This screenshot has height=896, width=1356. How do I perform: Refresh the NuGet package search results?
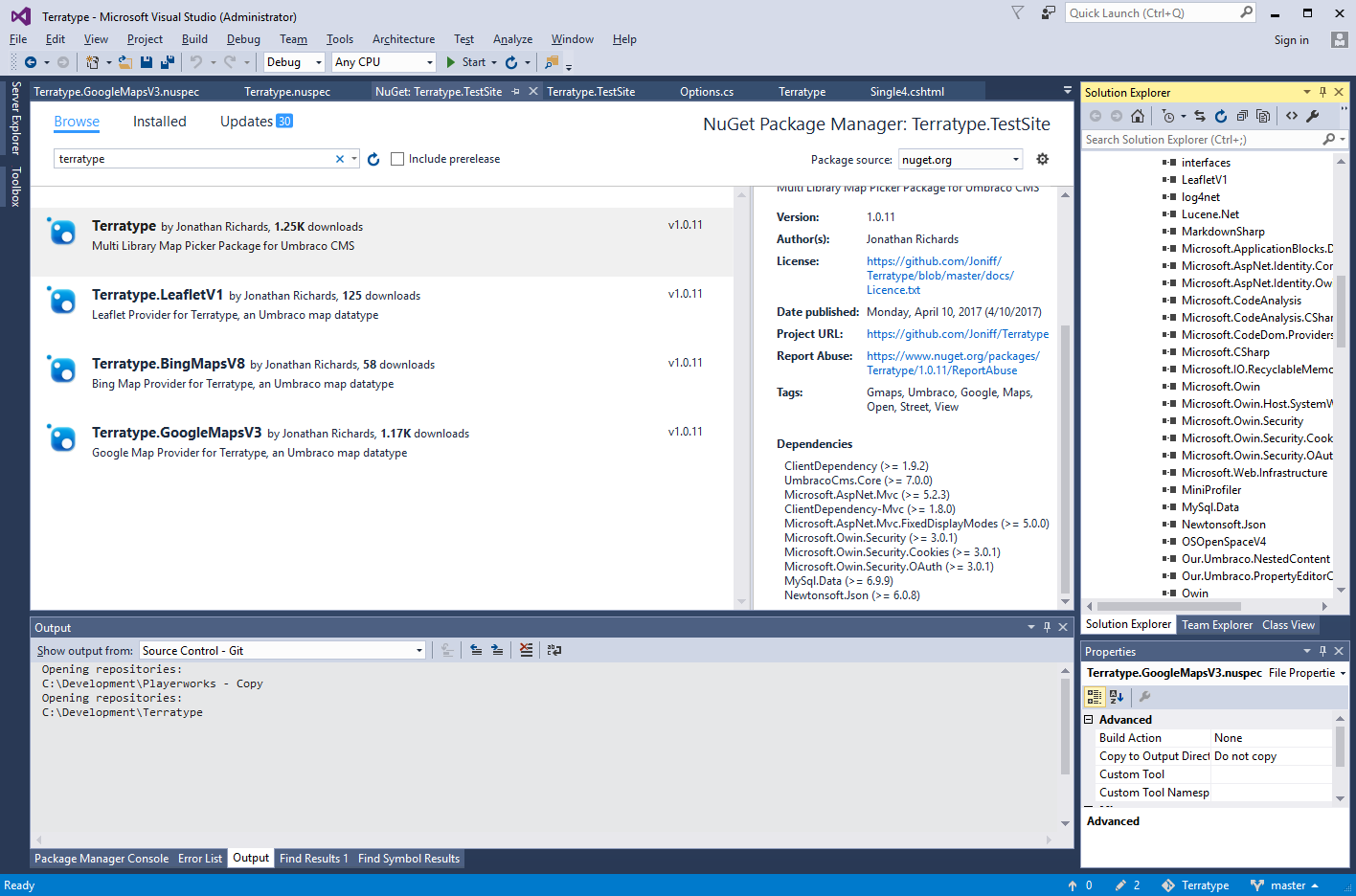[373, 159]
